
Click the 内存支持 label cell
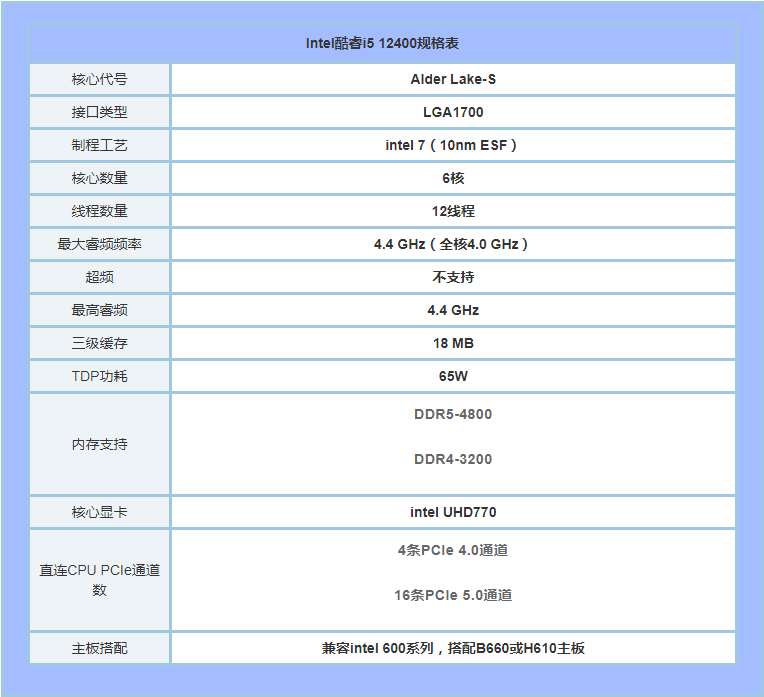(x=100, y=444)
